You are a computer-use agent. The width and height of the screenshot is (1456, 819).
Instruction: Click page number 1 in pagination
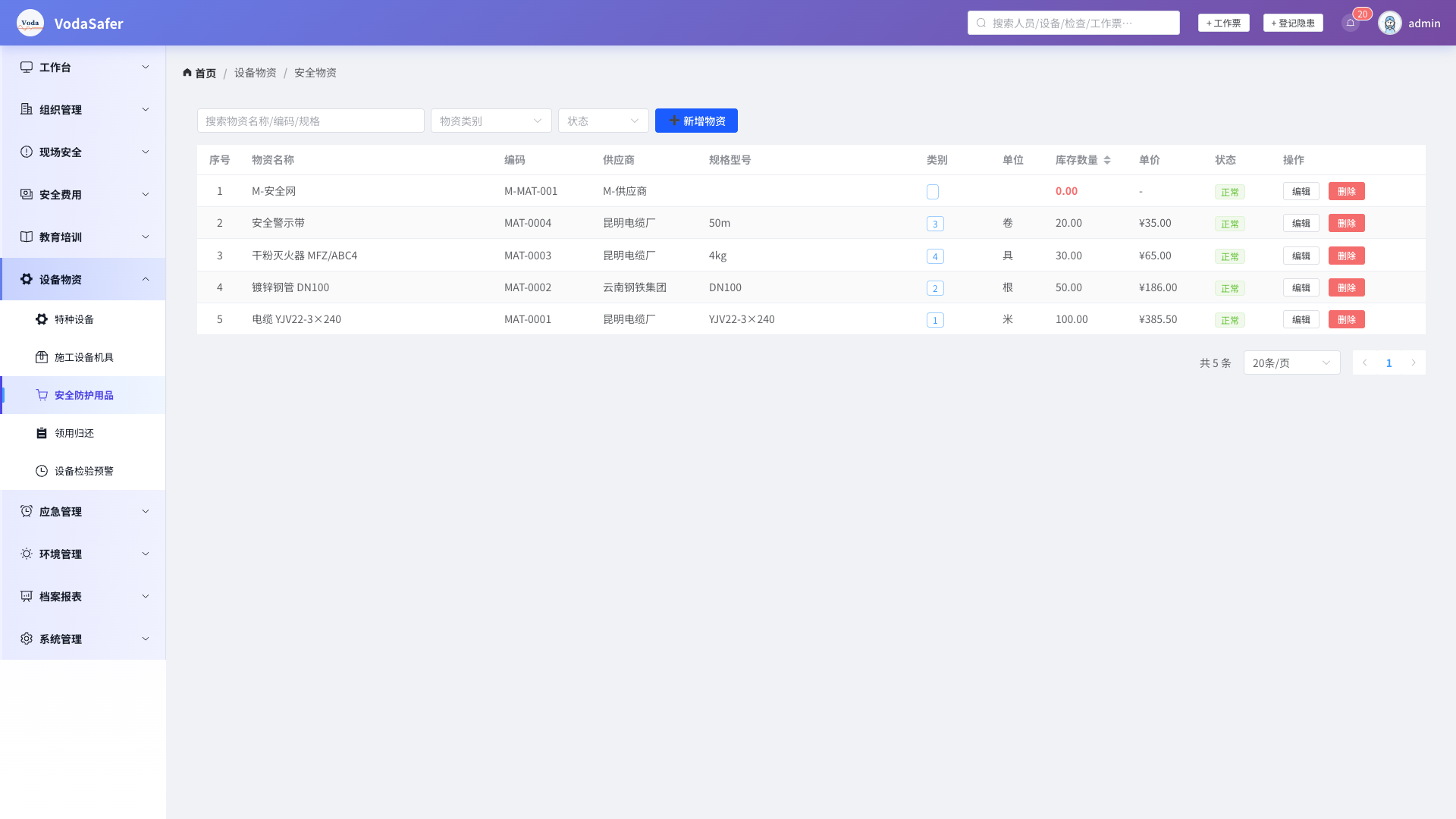click(x=1389, y=362)
